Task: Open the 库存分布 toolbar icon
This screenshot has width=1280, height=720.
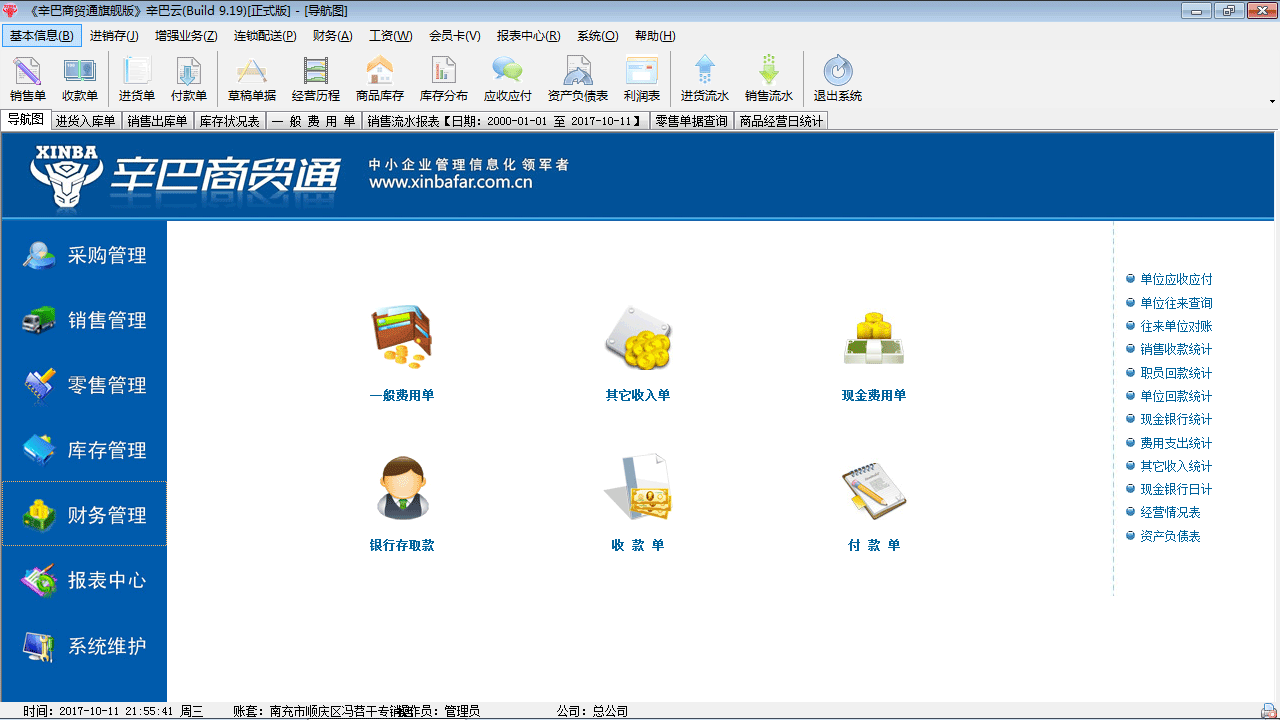Action: click(444, 80)
